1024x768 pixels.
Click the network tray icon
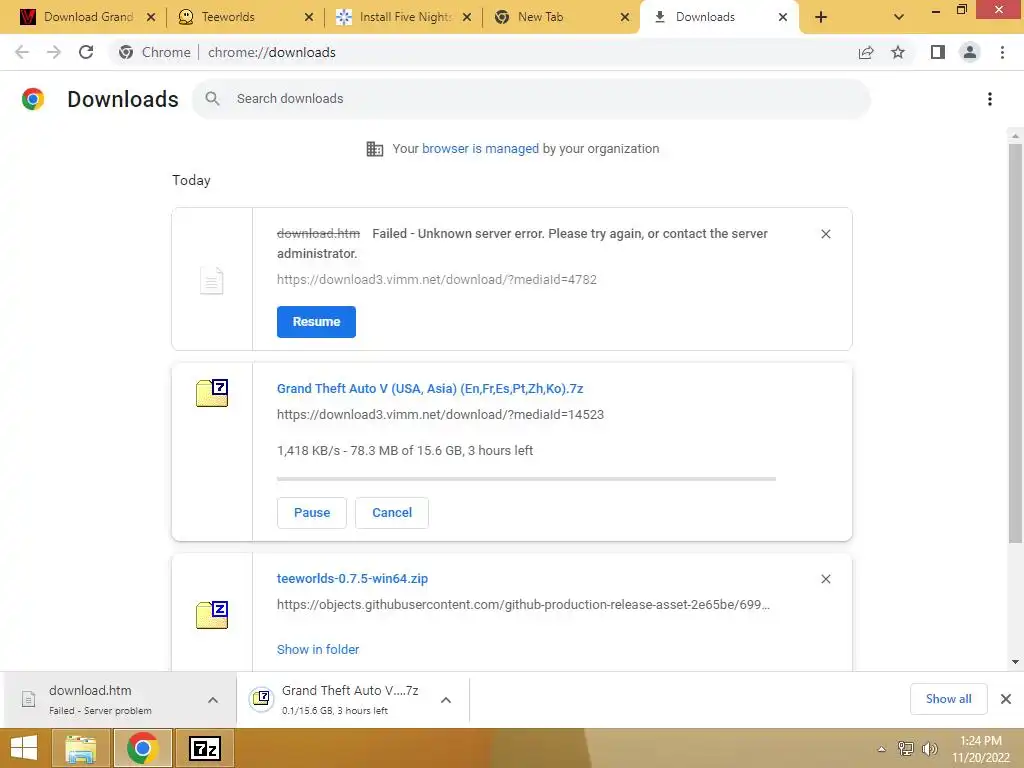(x=906, y=749)
